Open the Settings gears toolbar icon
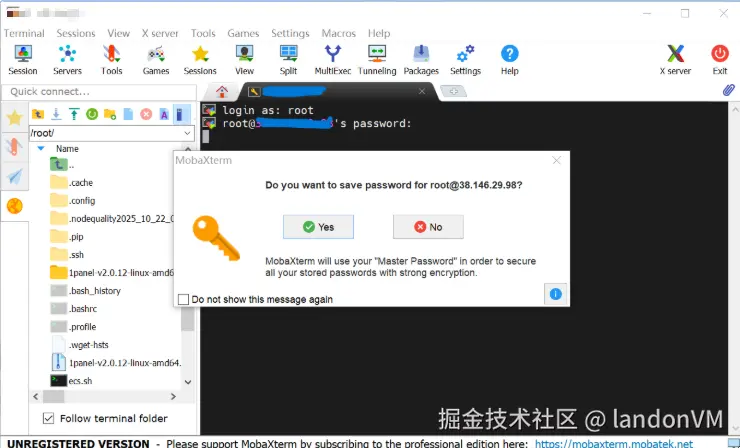Screen dimensions: 740x448 pos(465,60)
